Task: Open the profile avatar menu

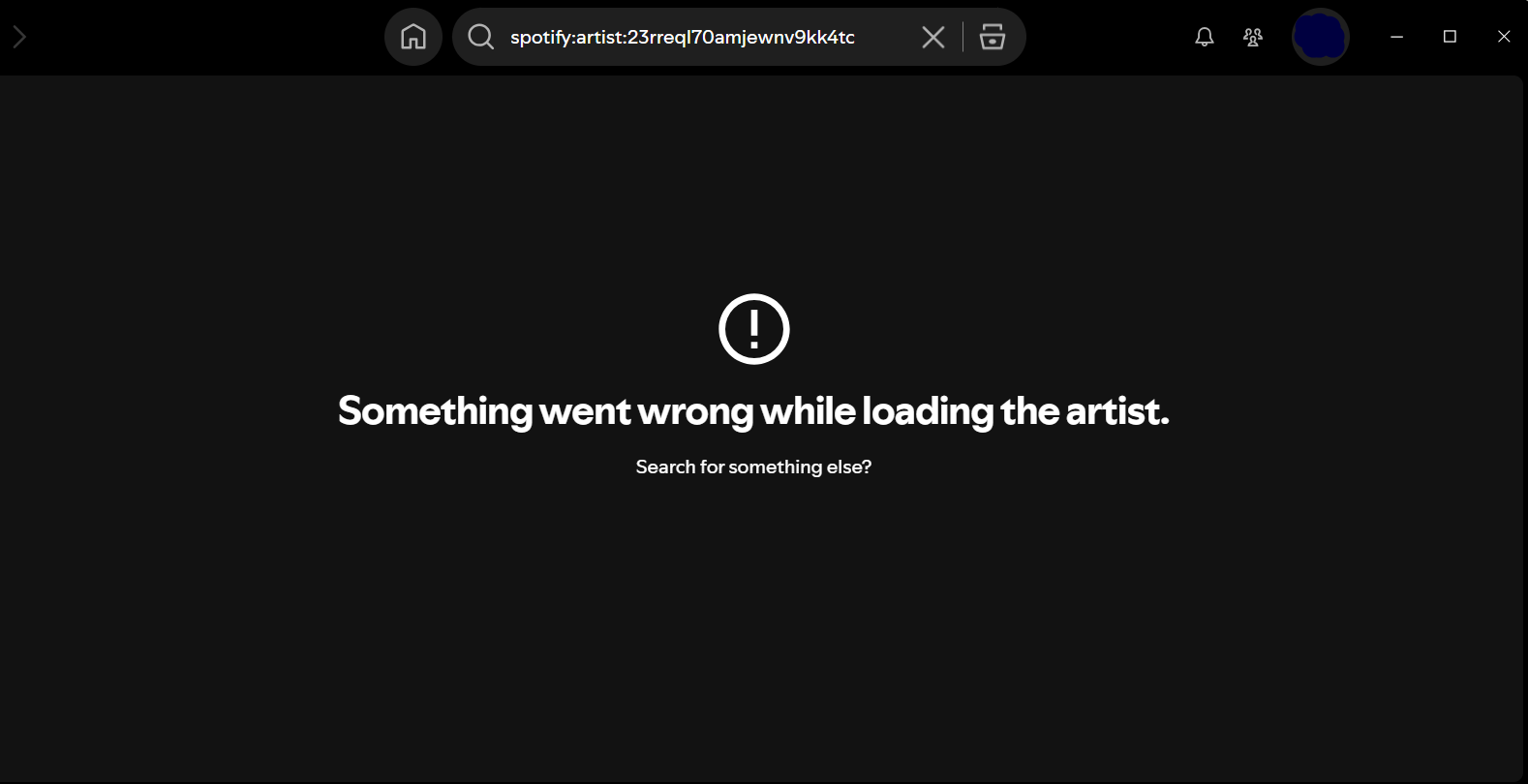Action: (x=1321, y=37)
